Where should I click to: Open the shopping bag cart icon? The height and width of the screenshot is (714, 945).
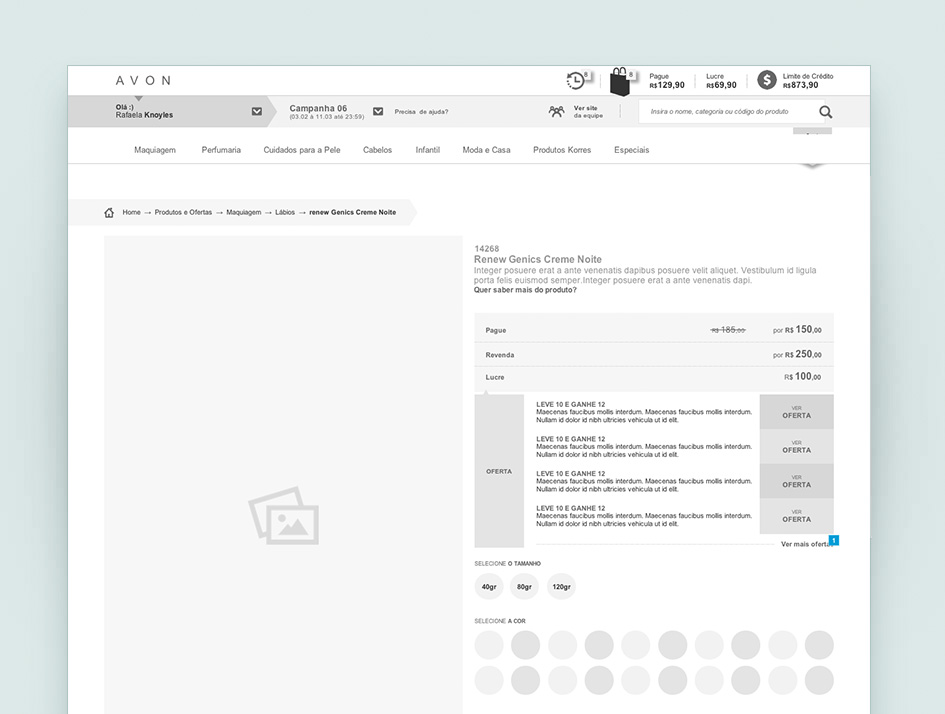(x=620, y=81)
